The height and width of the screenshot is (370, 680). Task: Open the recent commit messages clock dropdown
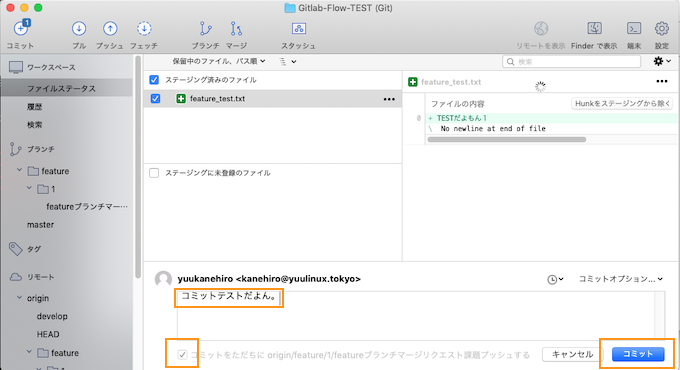point(555,279)
